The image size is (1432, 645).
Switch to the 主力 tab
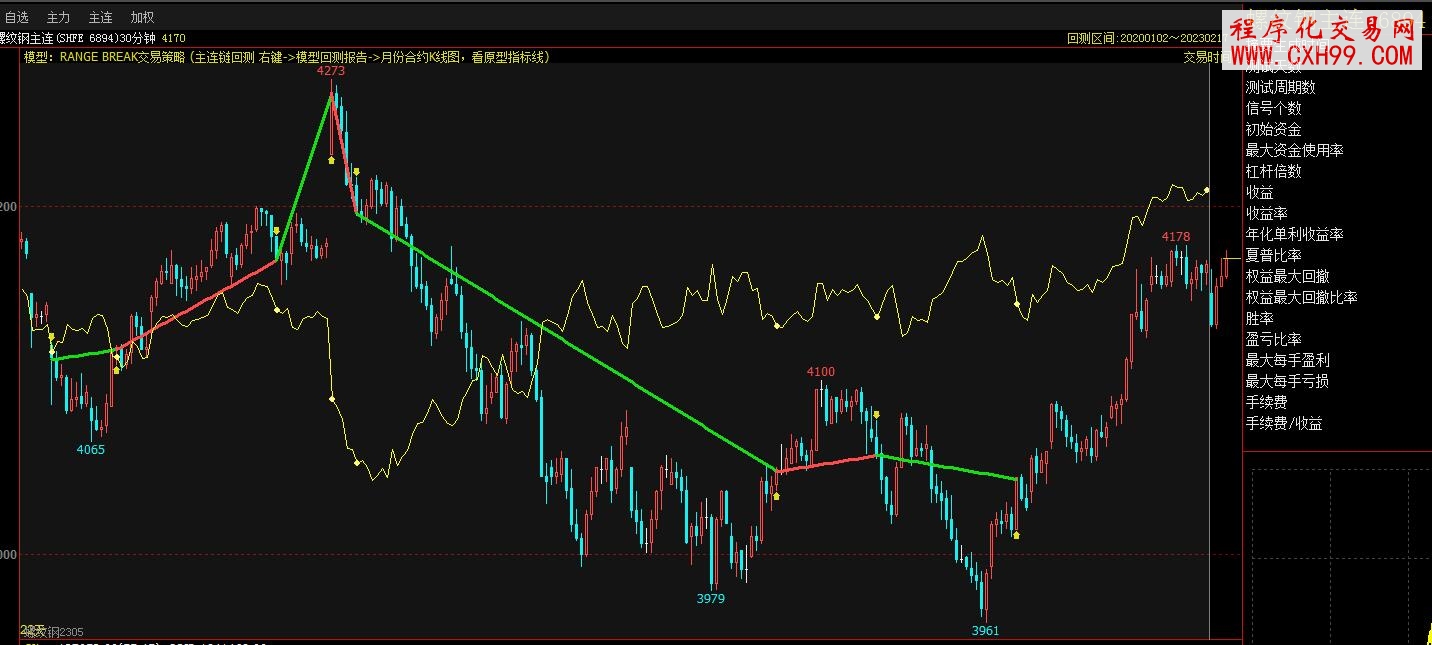click(x=58, y=17)
